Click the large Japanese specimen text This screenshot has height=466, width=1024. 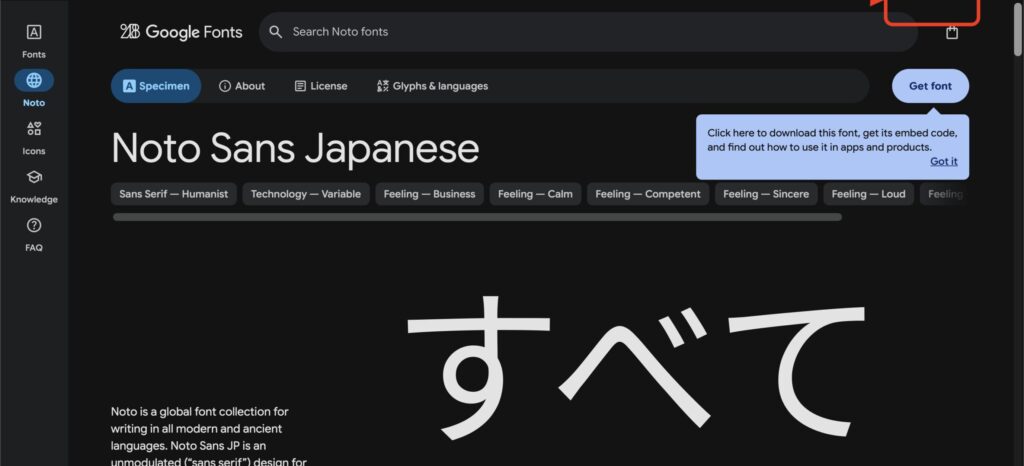click(x=637, y=368)
